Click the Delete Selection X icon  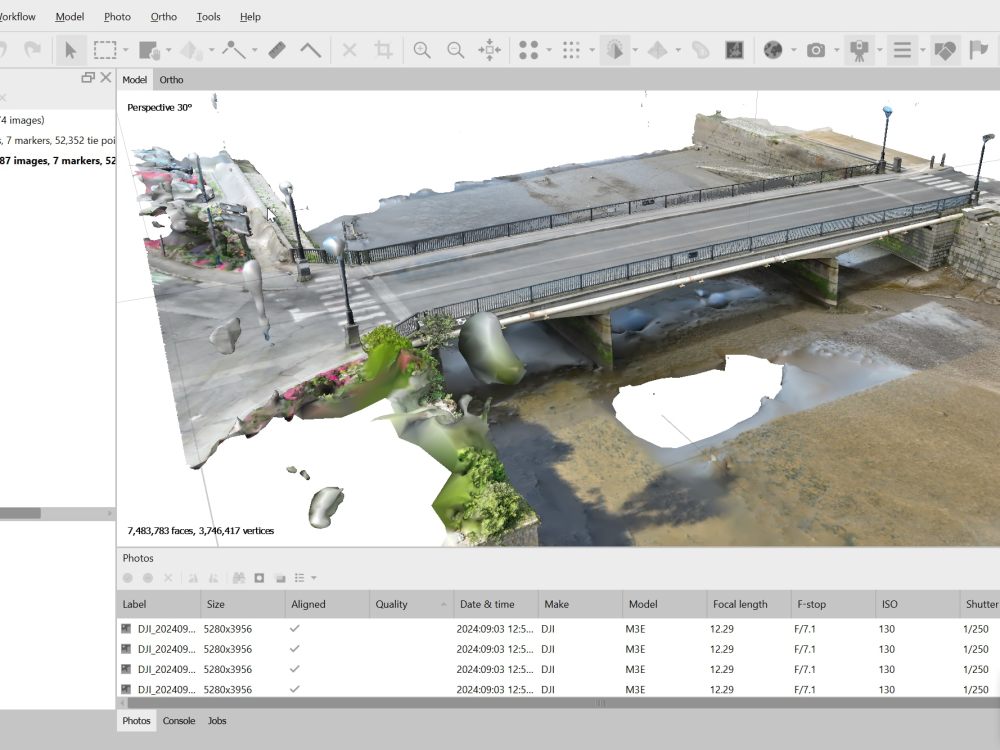349,50
